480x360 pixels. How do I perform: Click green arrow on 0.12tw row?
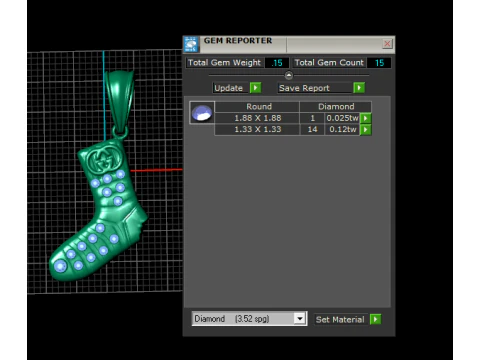pos(366,130)
